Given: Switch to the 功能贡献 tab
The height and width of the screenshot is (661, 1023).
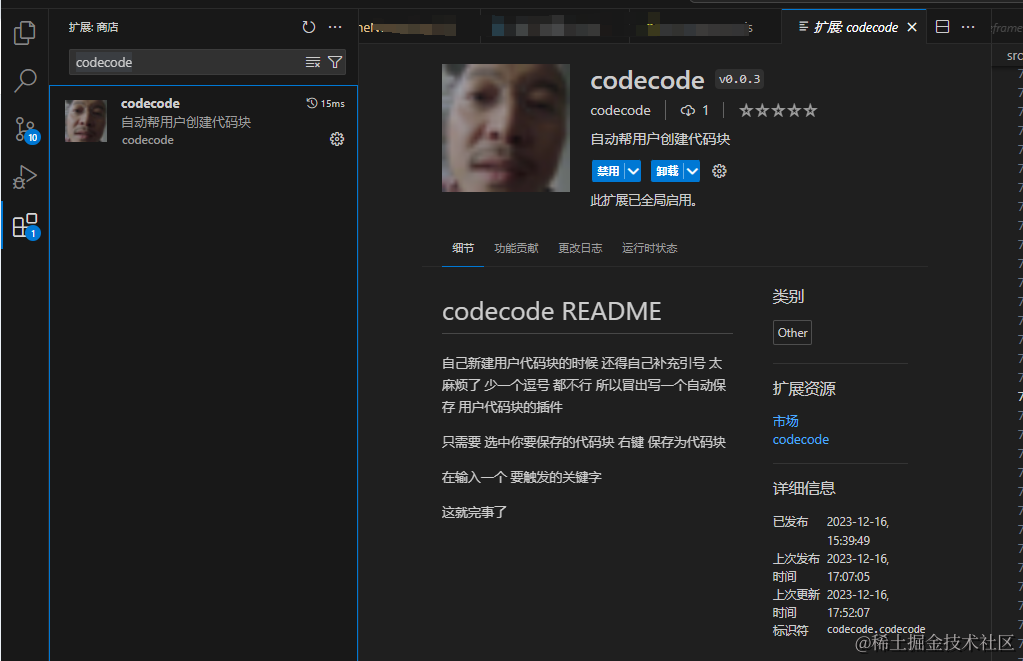Looking at the screenshot, I should click(x=515, y=248).
